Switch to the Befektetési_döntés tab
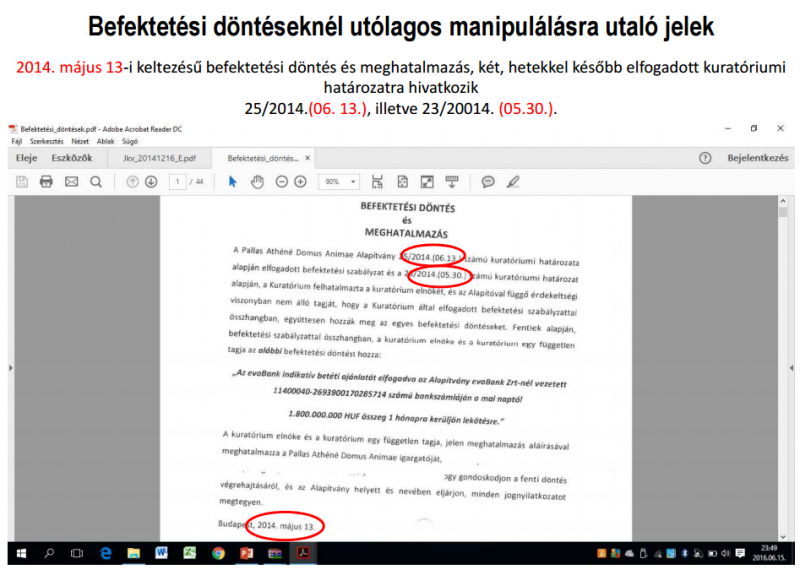The width and height of the screenshot is (800, 575). [263, 158]
